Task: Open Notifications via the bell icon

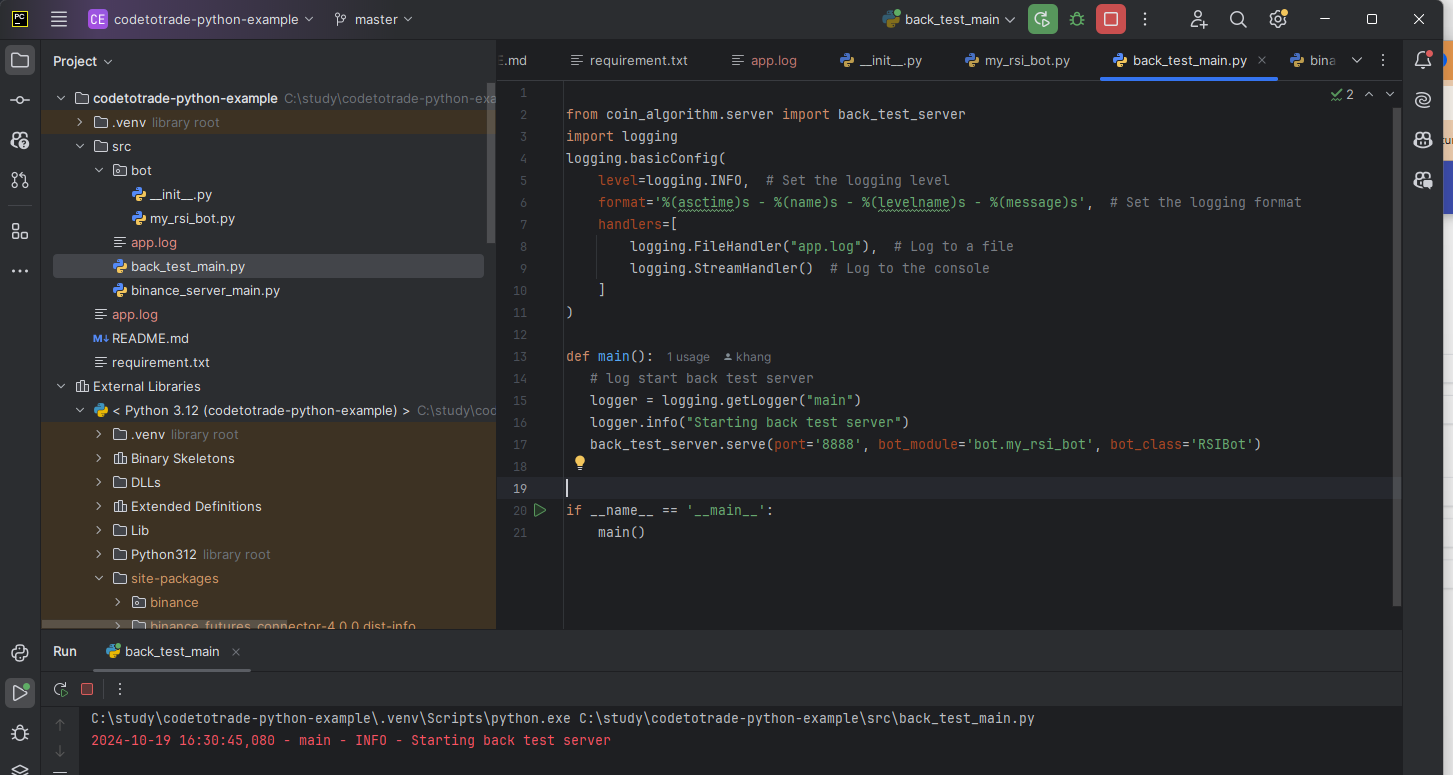Action: click(x=1423, y=60)
